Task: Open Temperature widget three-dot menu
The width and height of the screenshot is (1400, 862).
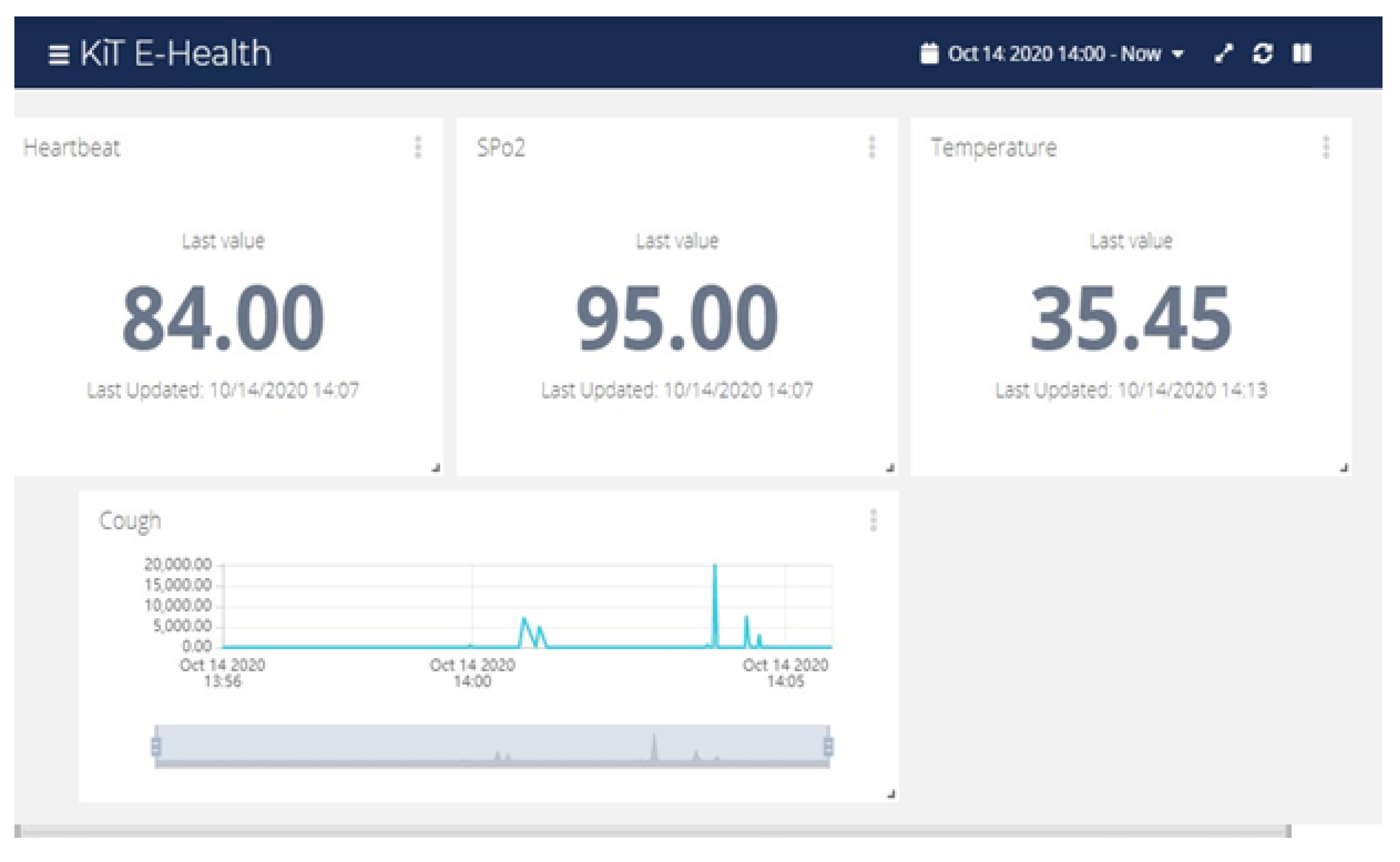Action: click(1326, 147)
